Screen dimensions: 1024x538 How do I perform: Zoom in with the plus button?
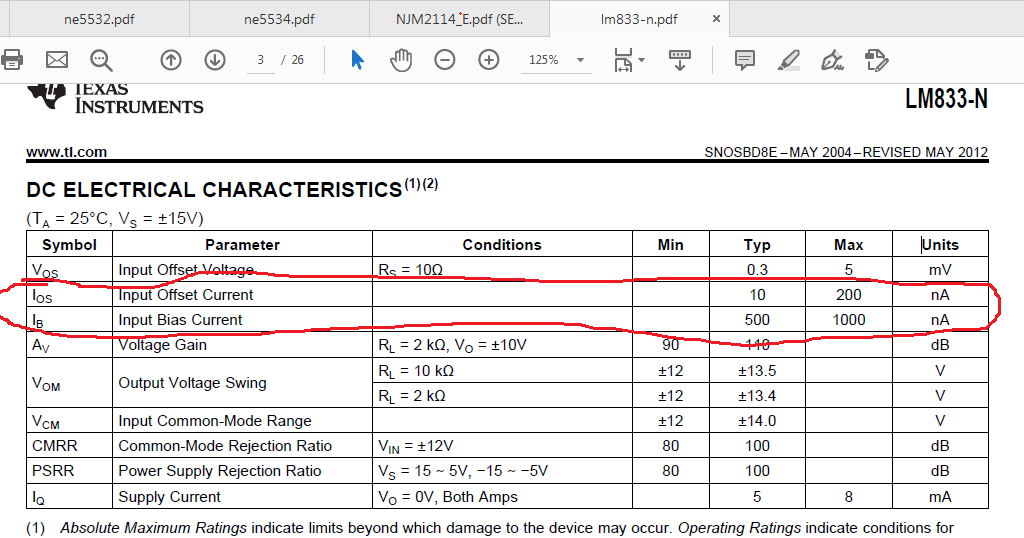(x=488, y=60)
